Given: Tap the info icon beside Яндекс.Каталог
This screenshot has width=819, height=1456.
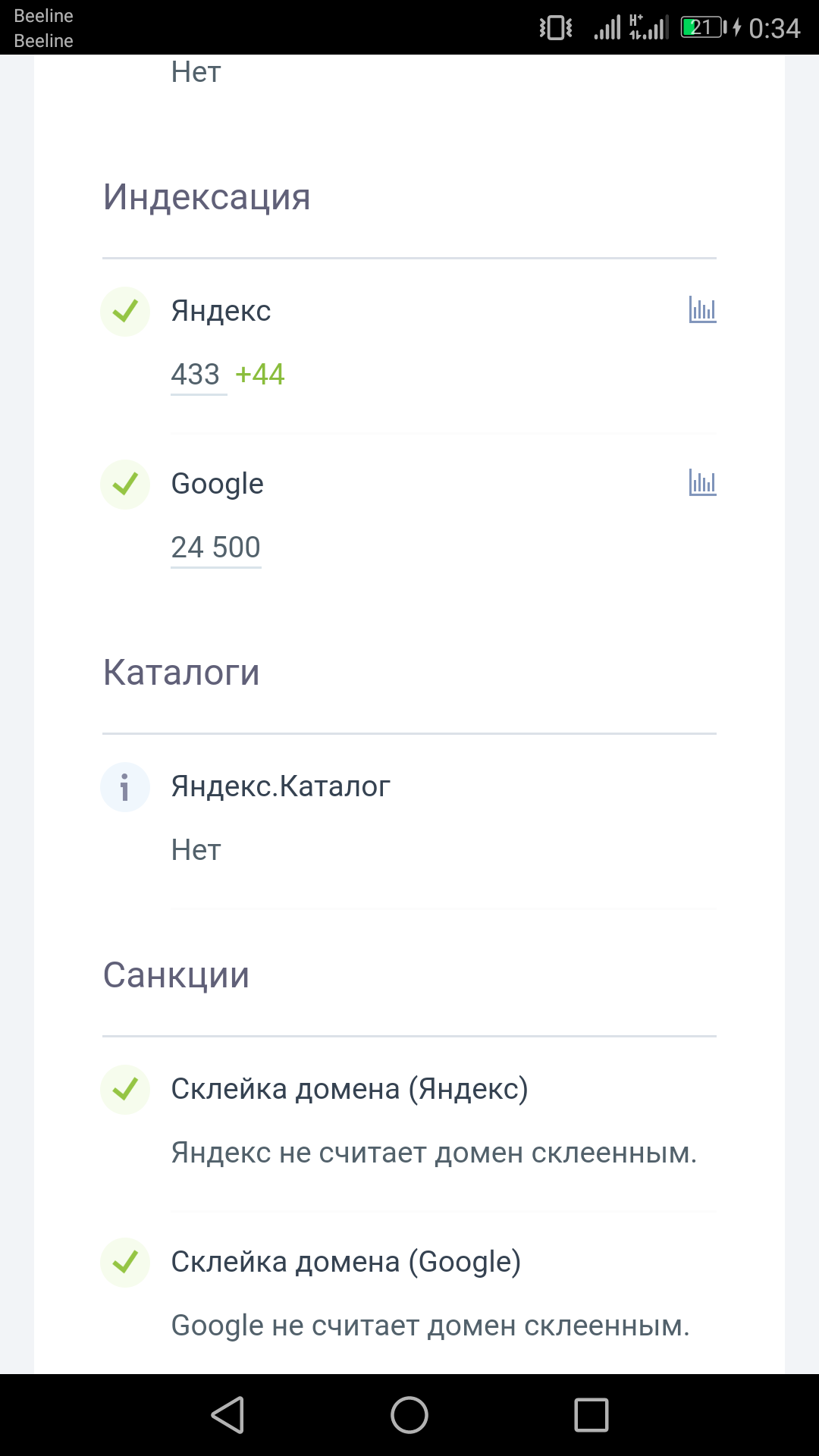Looking at the screenshot, I should tap(125, 787).
